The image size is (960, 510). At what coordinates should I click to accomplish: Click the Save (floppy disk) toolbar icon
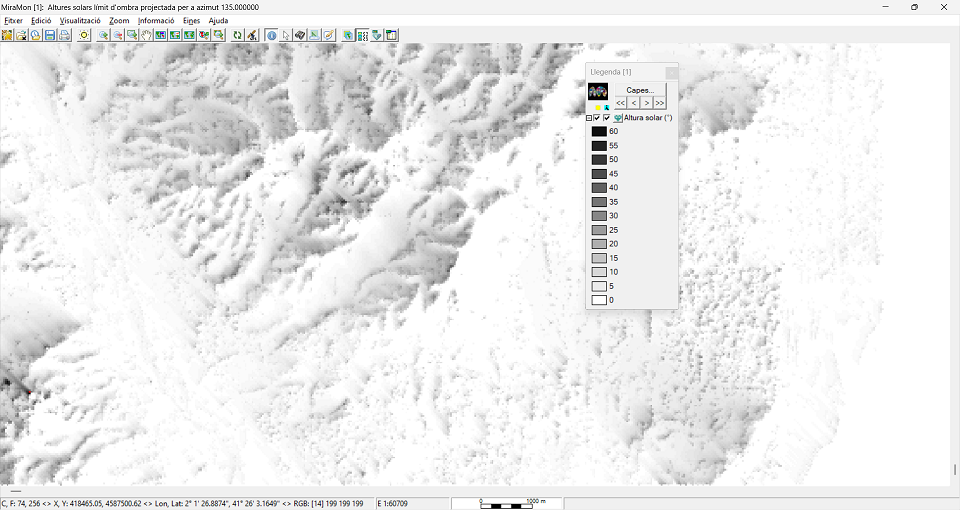[x=49, y=35]
